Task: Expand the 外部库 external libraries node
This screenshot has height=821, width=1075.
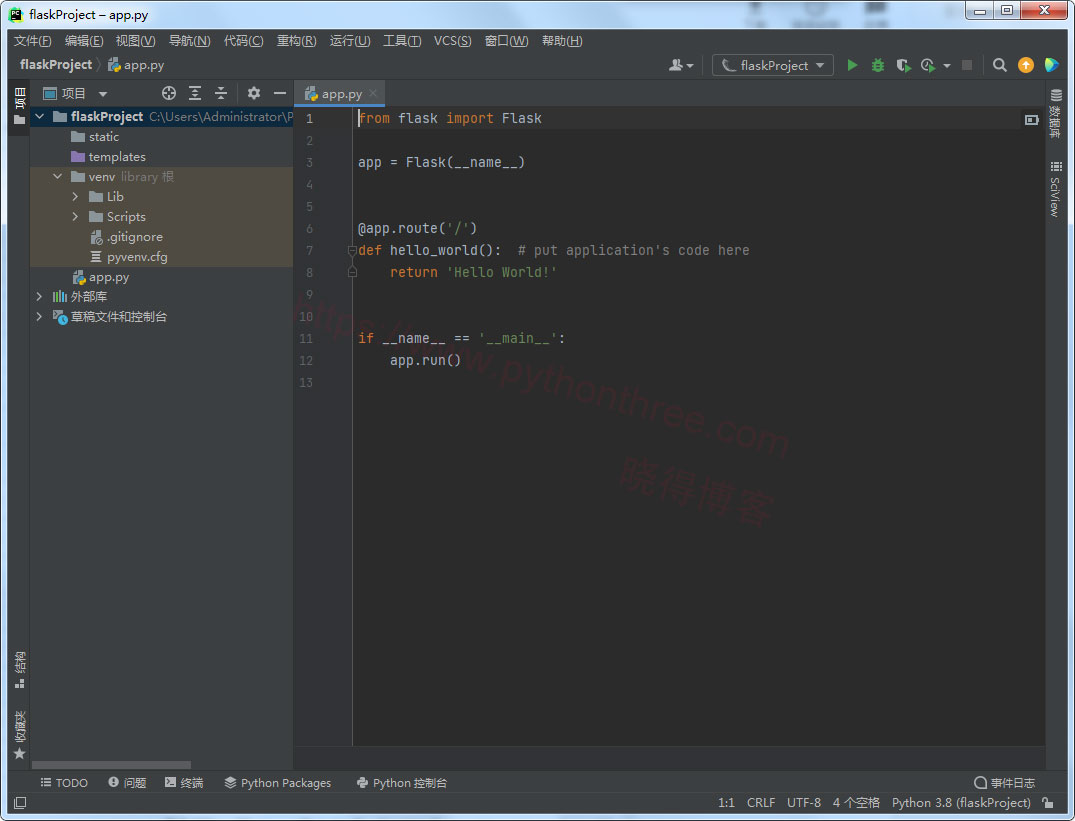Action: click(x=38, y=296)
